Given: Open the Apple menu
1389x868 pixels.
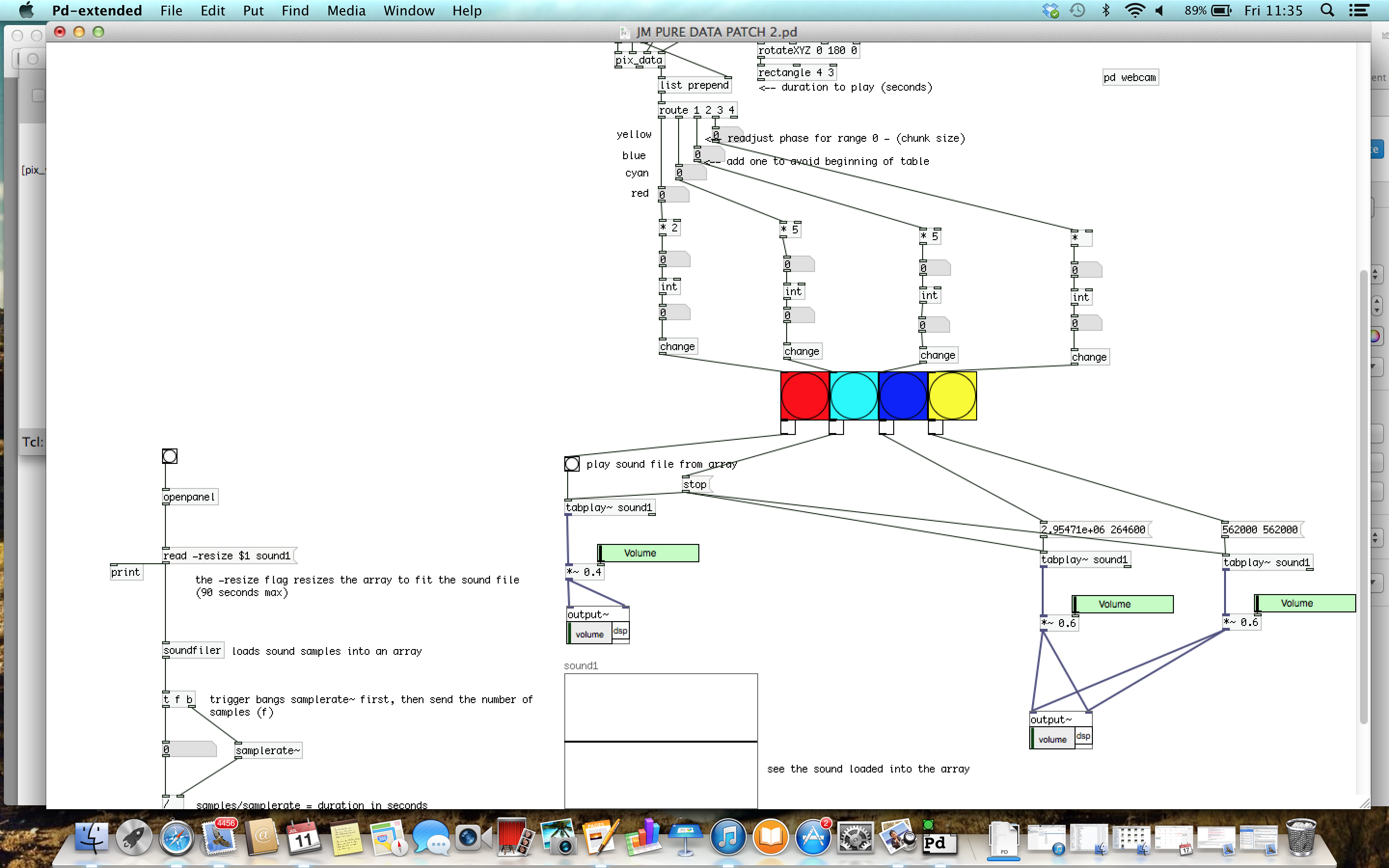Looking at the screenshot, I should (x=27, y=10).
